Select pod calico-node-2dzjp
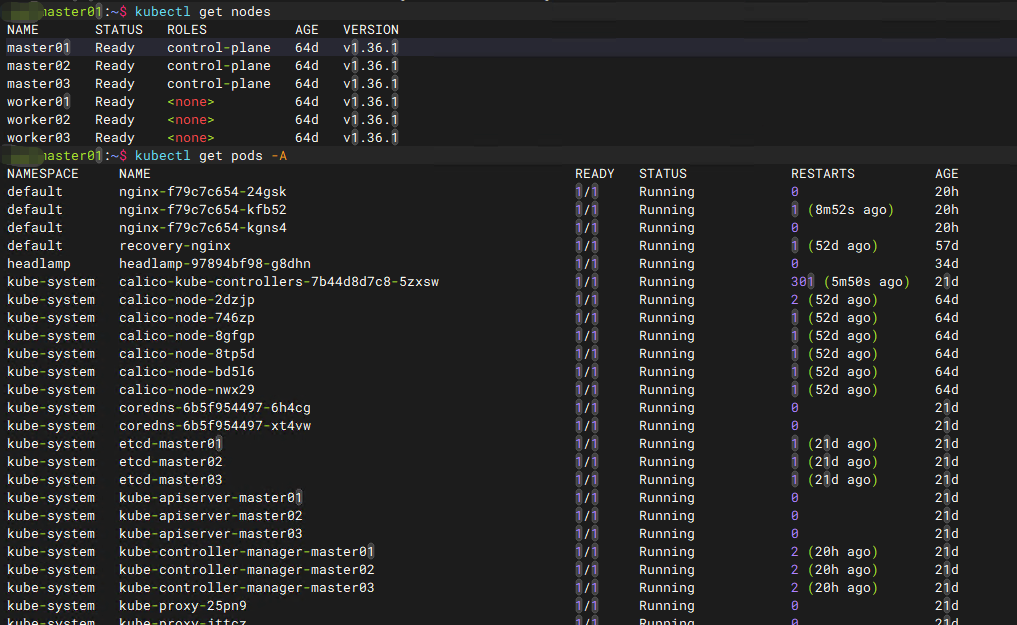The width and height of the screenshot is (1017, 625). [x=187, y=300]
